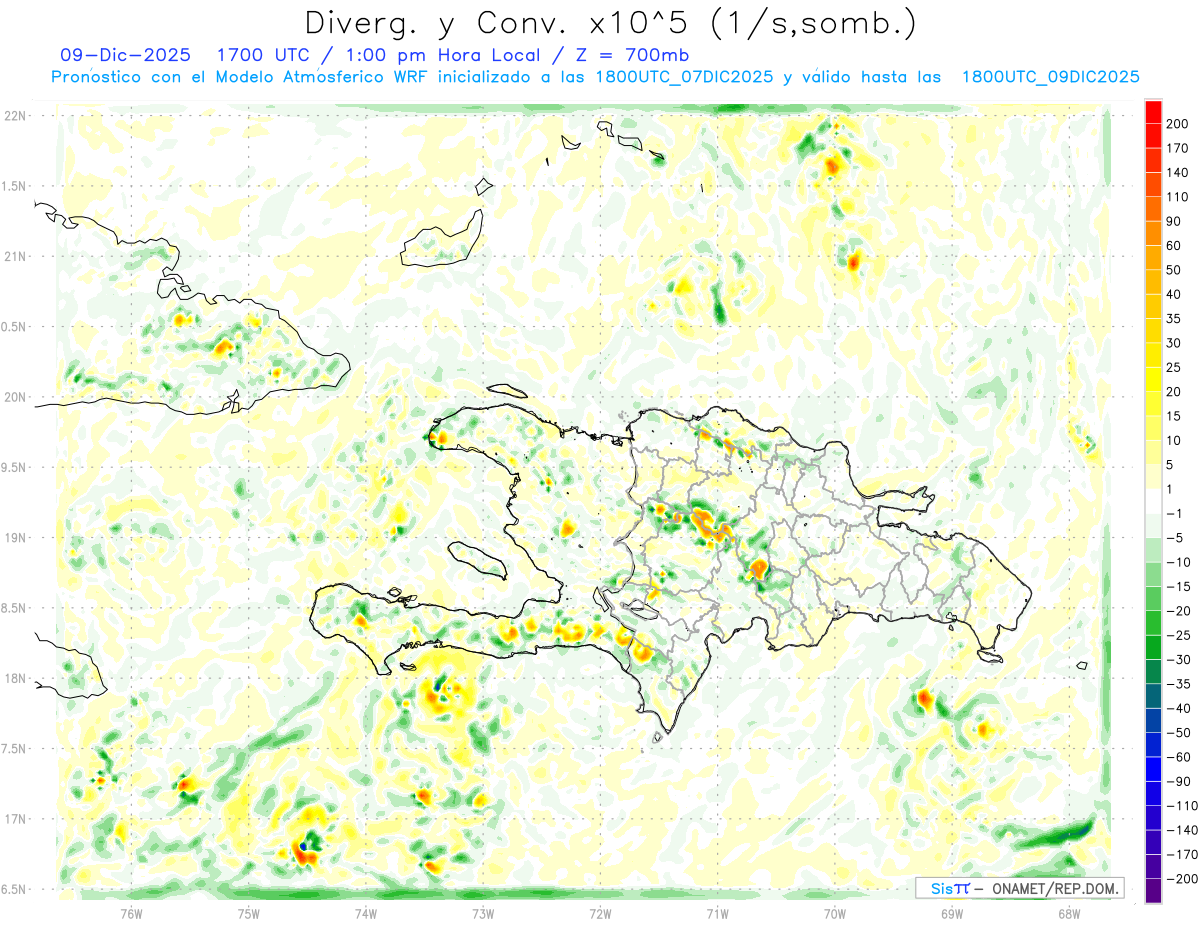The image size is (1200, 927).
Task: Click the colorbar value '-1'
Action: tap(1175, 514)
